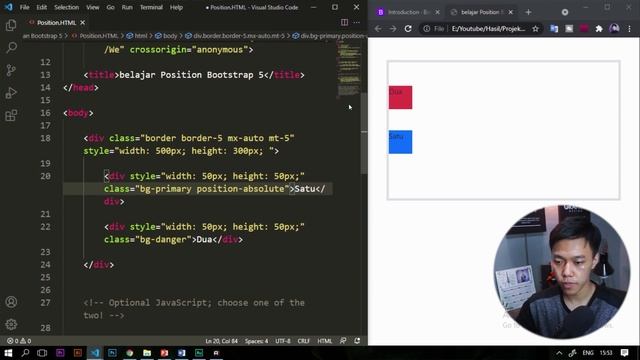Open Task View on taskbar
640x360 pixels.
point(42,353)
